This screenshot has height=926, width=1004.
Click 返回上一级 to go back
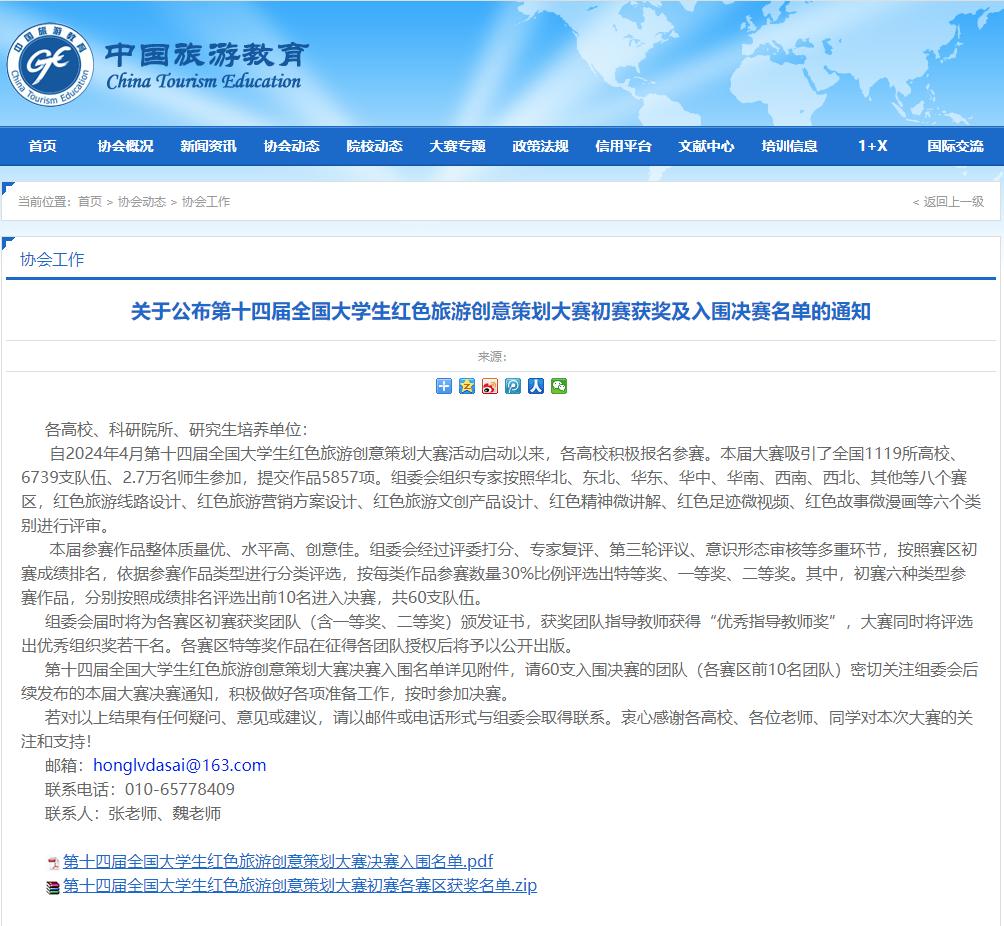point(952,202)
